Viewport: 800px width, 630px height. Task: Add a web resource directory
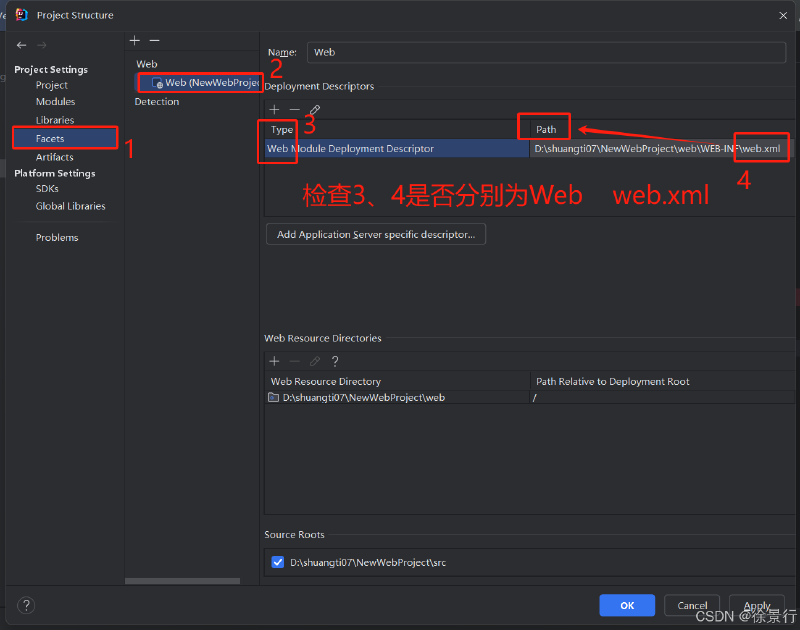pos(274,361)
